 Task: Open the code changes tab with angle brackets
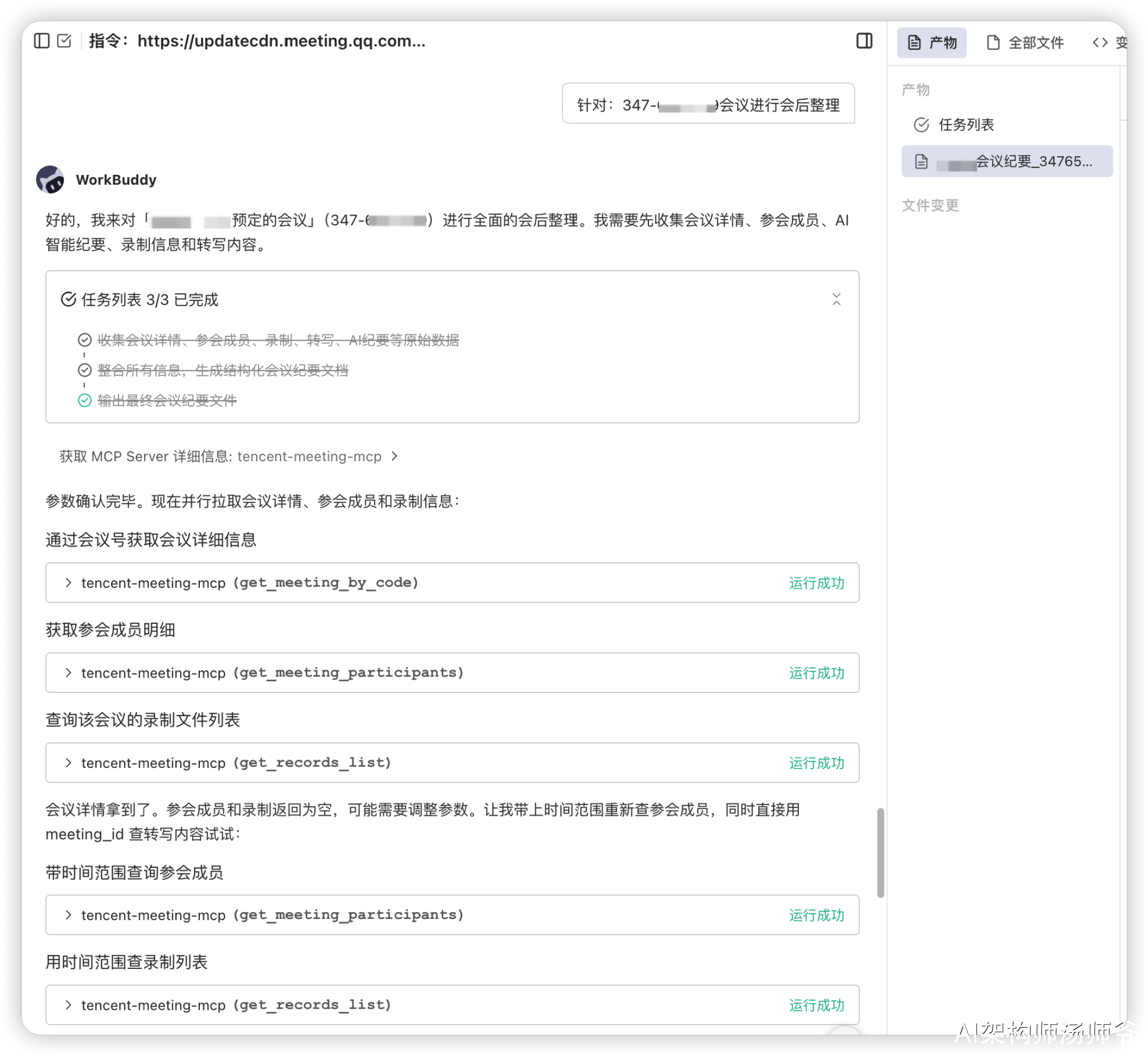(x=1109, y=43)
